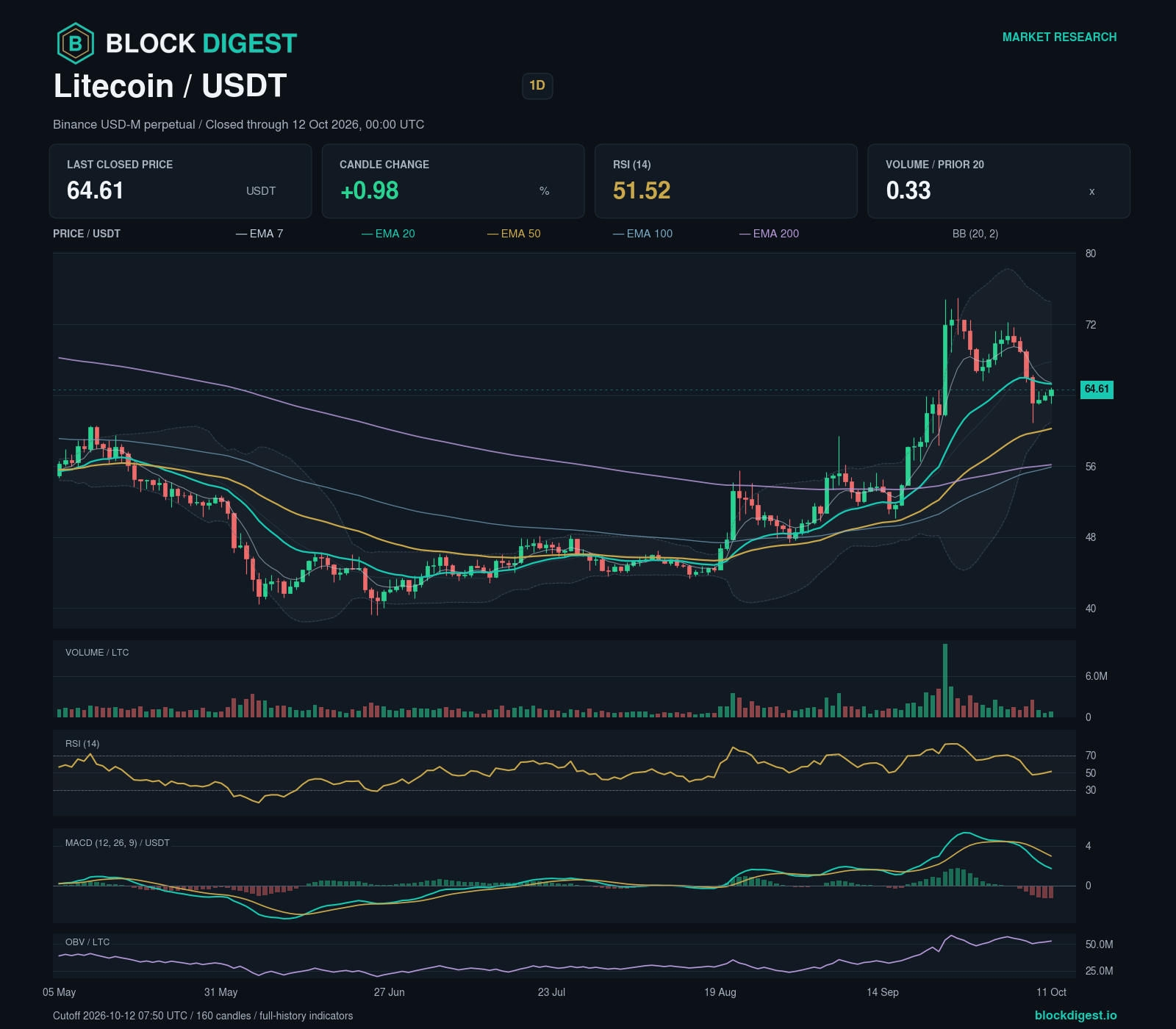
Task: Click the RSI (14) value 51.52
Action: point(642,191)
